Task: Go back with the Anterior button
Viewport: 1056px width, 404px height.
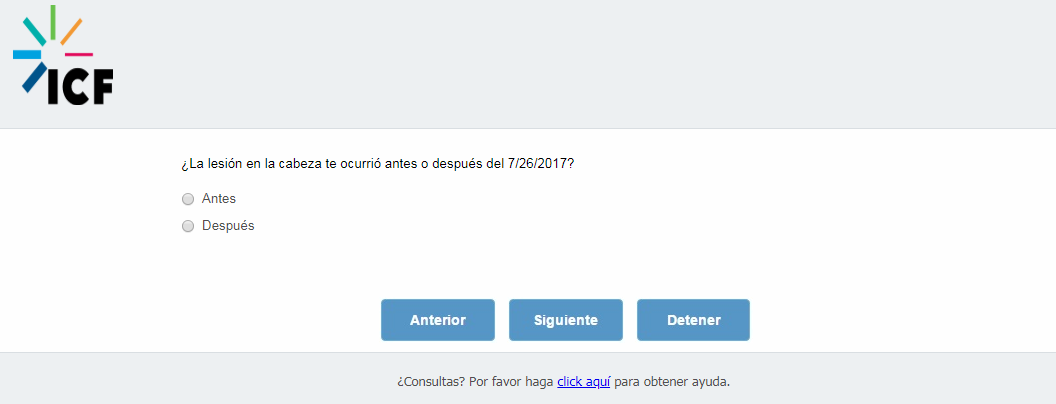Action: pyautogui.click(x=438, y=321)
